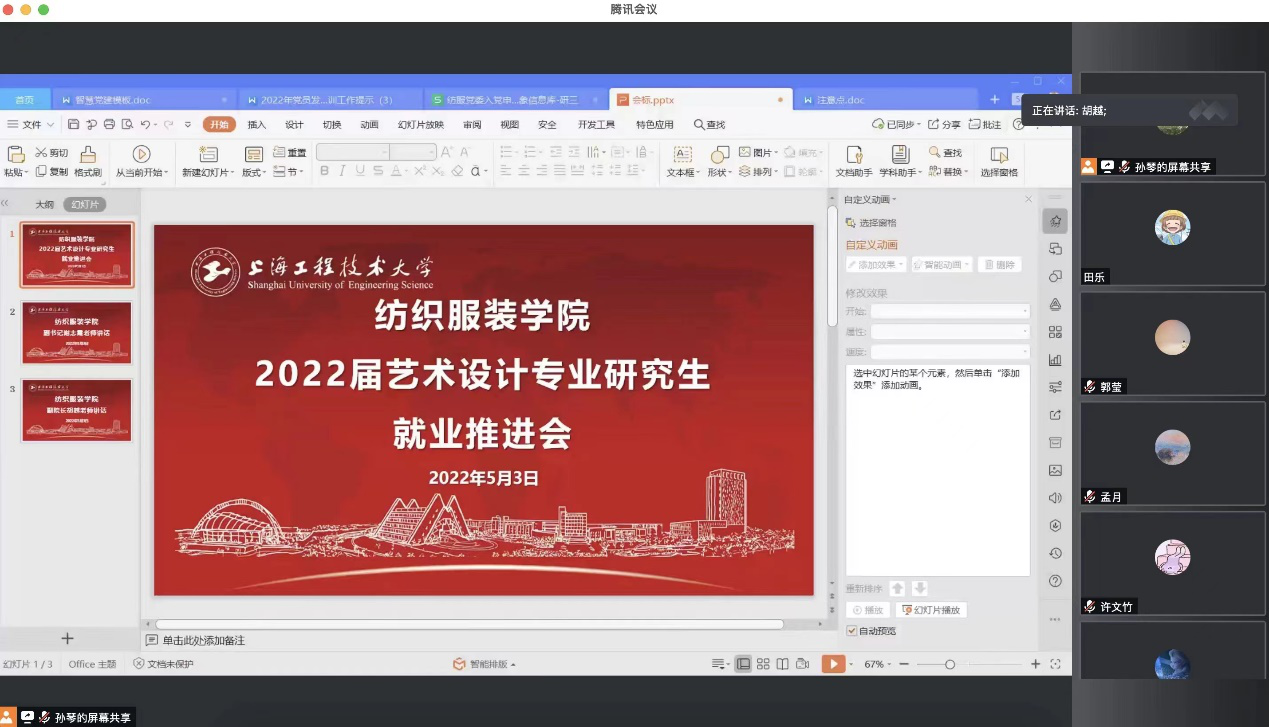Viewport: 1269px width, 727px height.
Task: Click the save icon in quick toolbar
Action: [74, 125]
